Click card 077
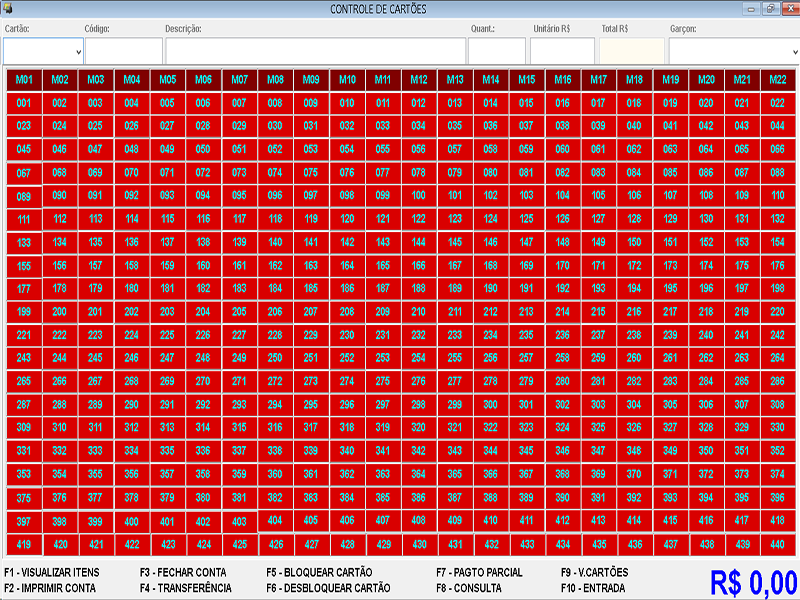 click(383, 172)
